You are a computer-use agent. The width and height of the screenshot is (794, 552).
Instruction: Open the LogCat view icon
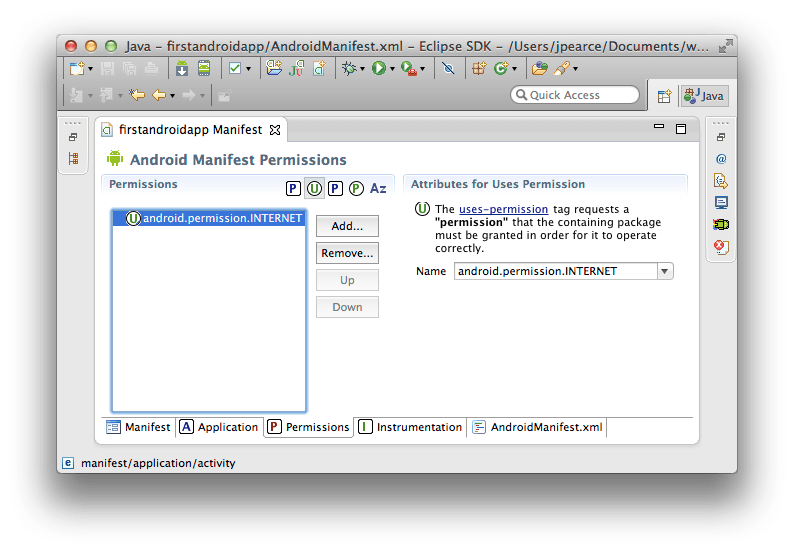[721, 224]
